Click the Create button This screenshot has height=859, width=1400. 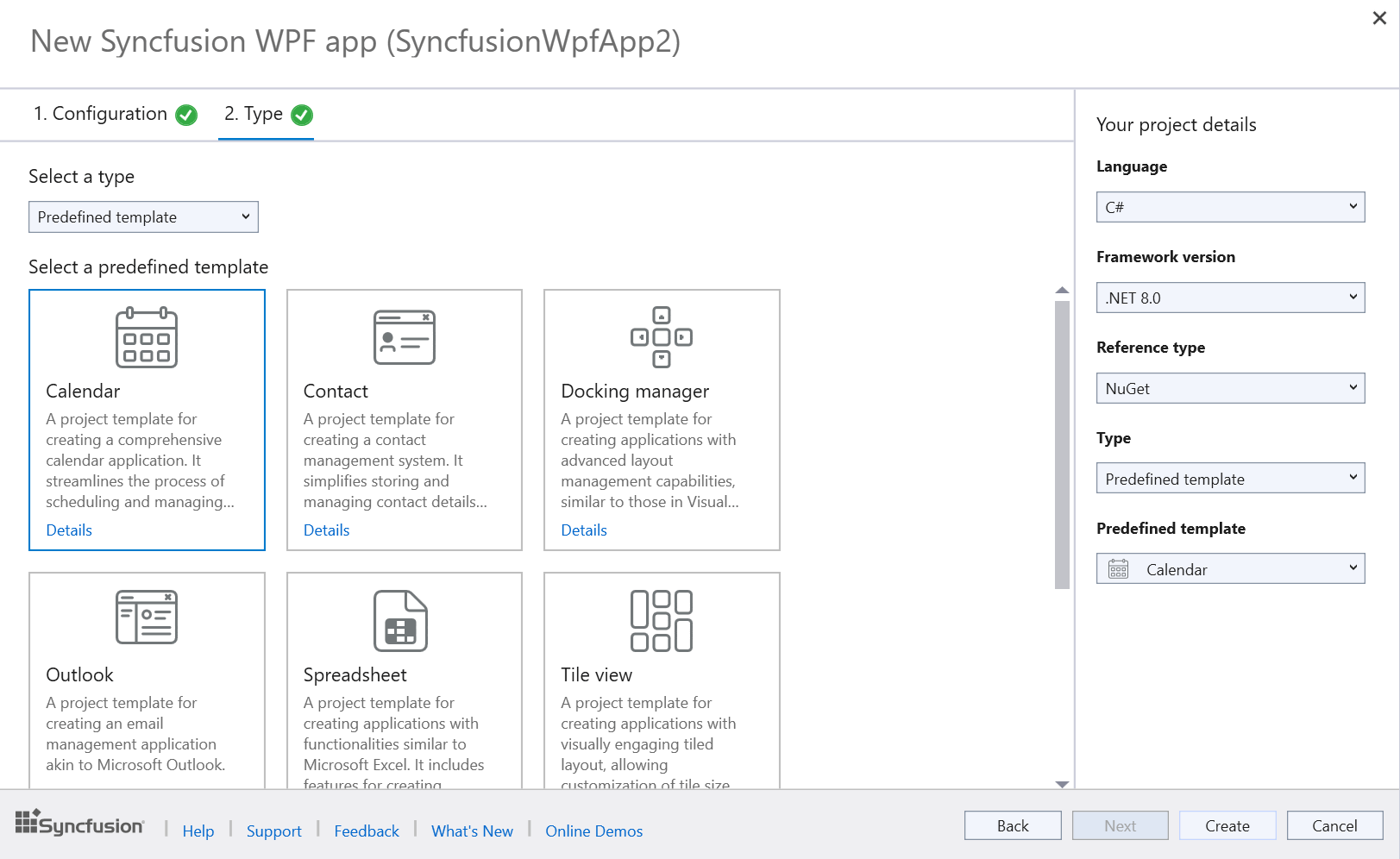coord(1227,826)
